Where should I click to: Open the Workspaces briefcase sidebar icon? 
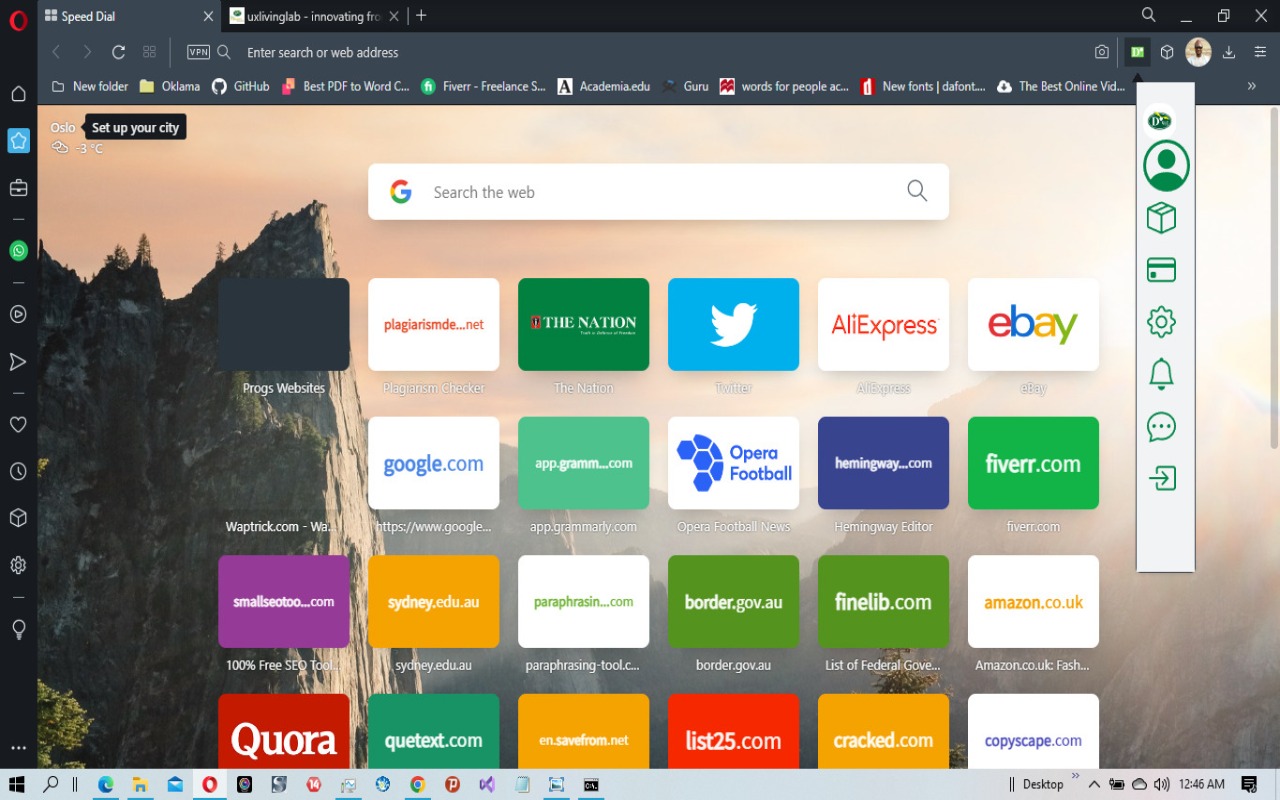coord(18,187)
